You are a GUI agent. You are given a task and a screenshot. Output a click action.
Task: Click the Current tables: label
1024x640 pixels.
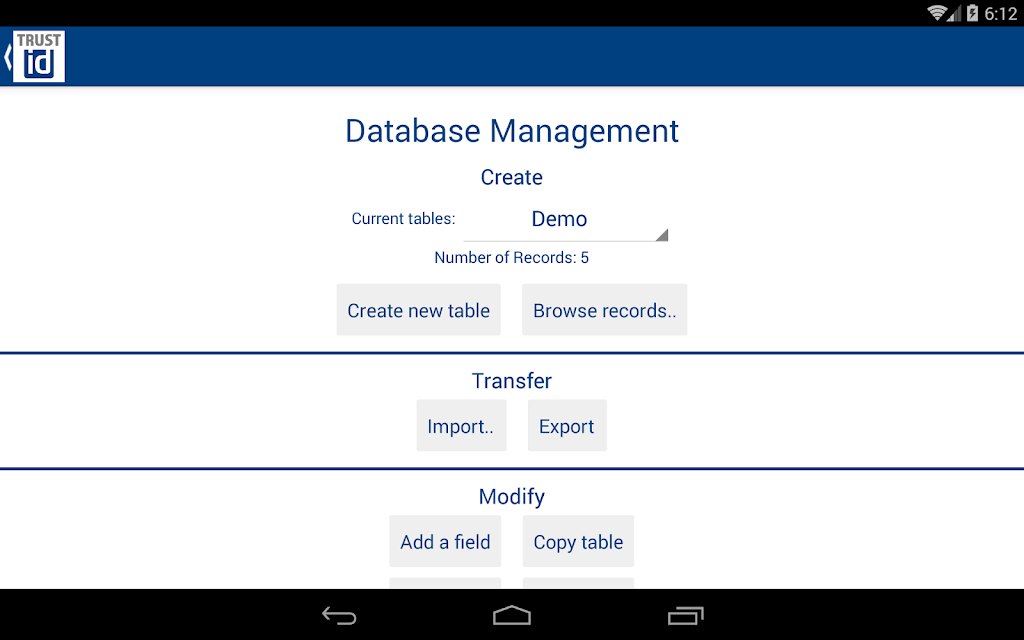(404, 219)
